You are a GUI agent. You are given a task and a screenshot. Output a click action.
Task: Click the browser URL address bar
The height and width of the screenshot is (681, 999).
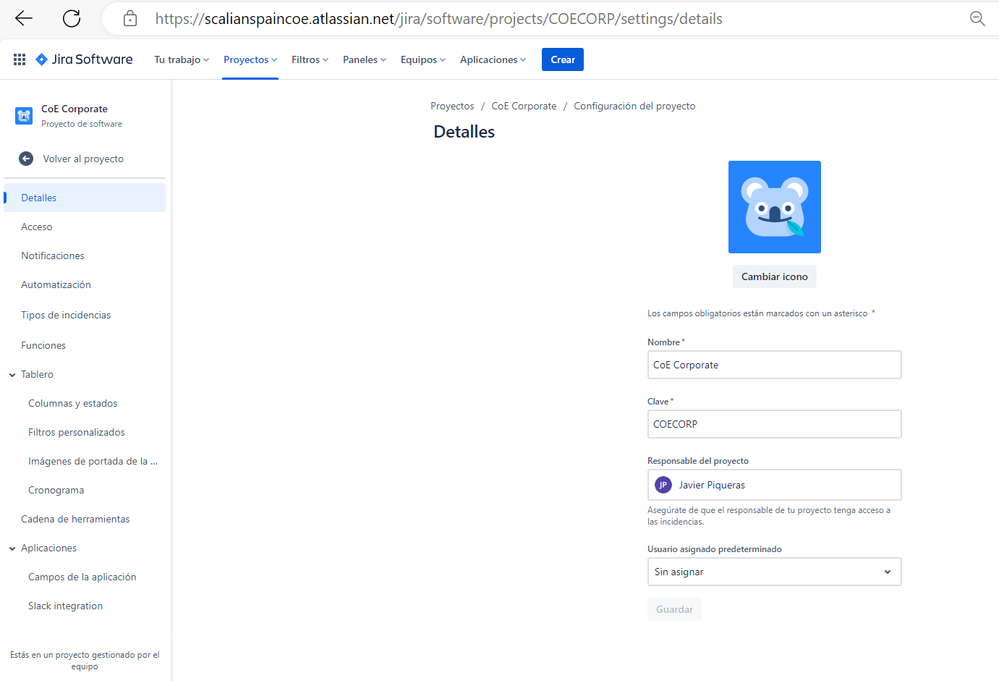pyautogui.click(x=438, y=18)
